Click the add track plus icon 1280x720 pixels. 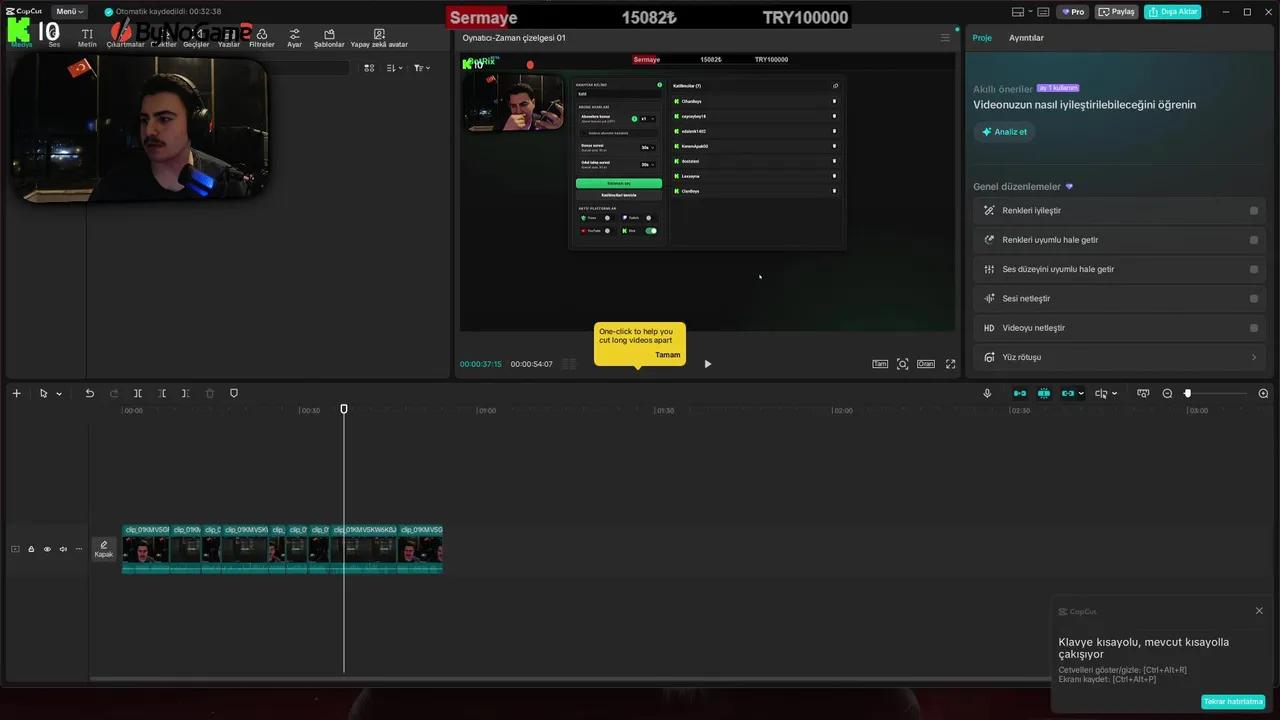(16, 394)
